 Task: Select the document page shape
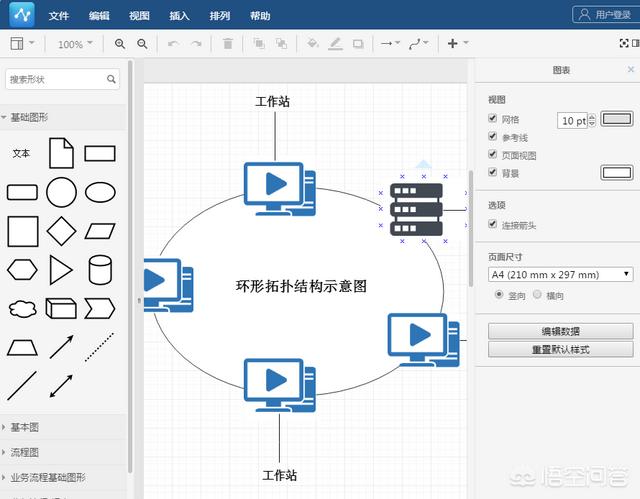click(x=61, y=153)
